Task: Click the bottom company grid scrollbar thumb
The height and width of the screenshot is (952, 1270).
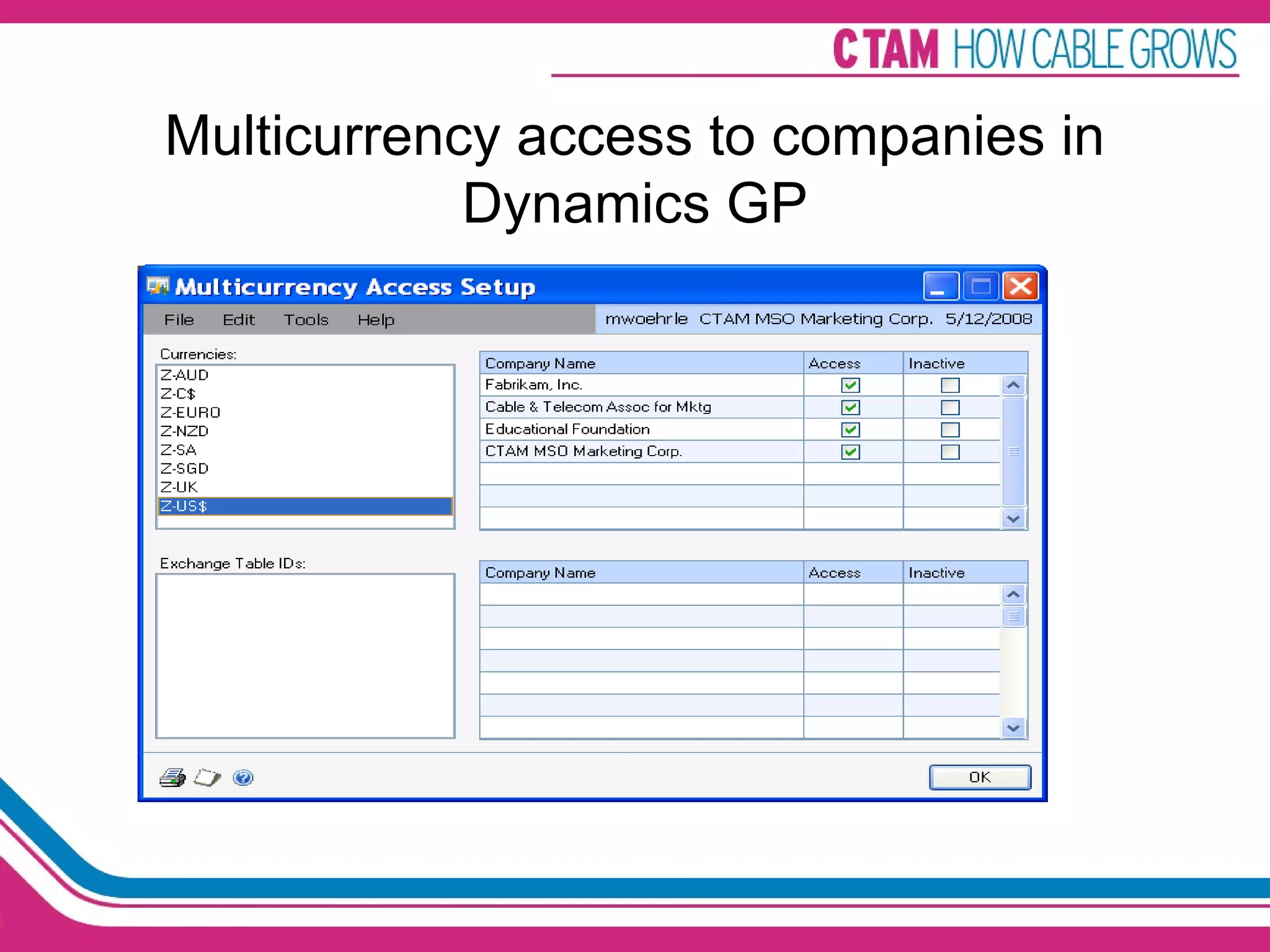Action: pyautogui.click(x=1013, y=617)
